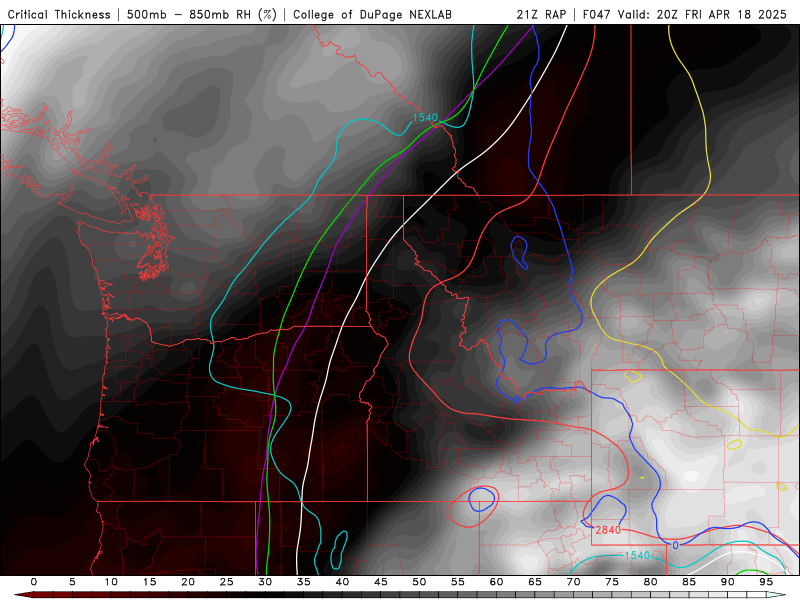Click the colorbar value 95
Viewport: 800px width, 600px height.
766,582
